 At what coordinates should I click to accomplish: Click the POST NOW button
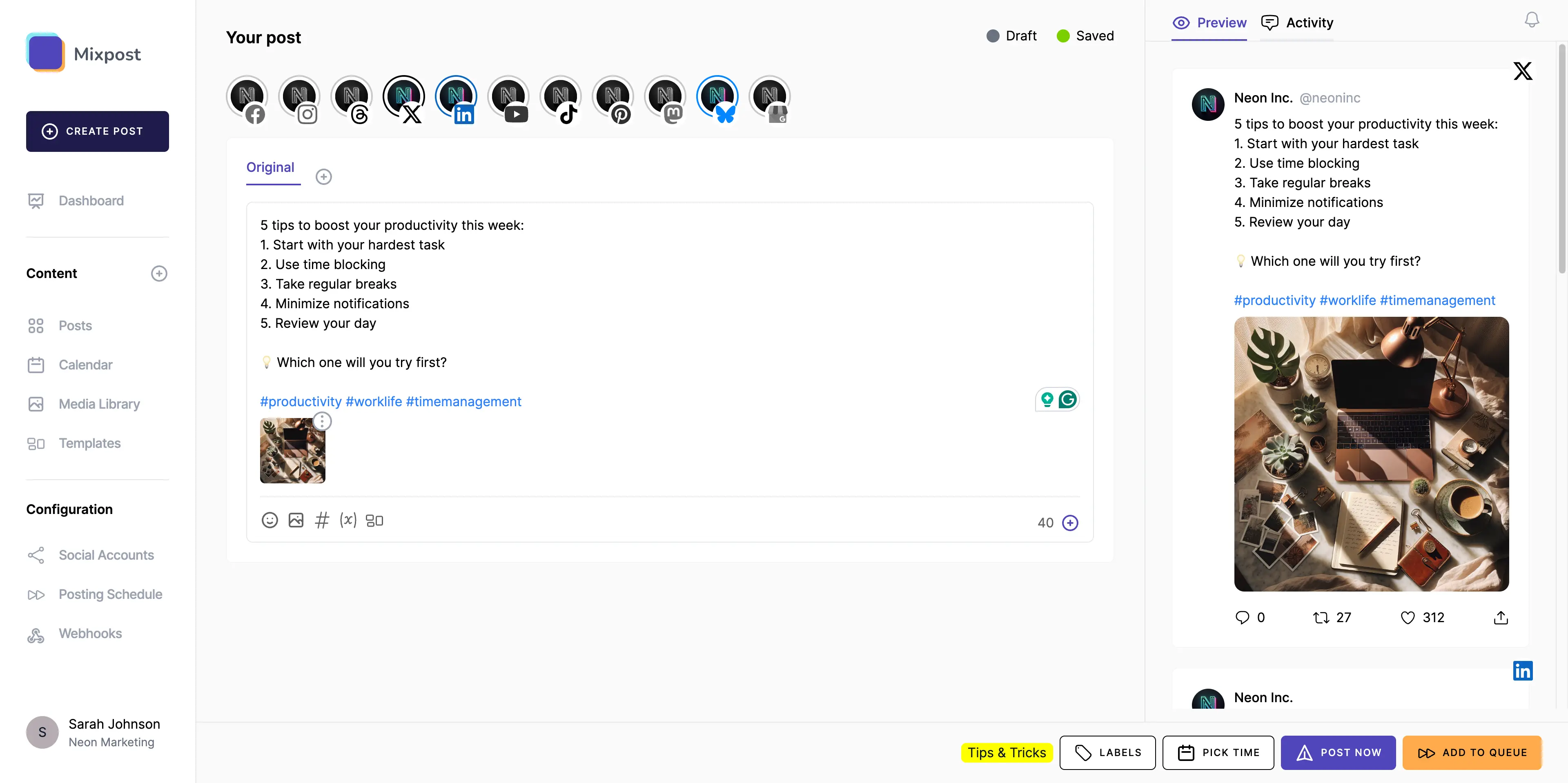tap(1338, 752)
